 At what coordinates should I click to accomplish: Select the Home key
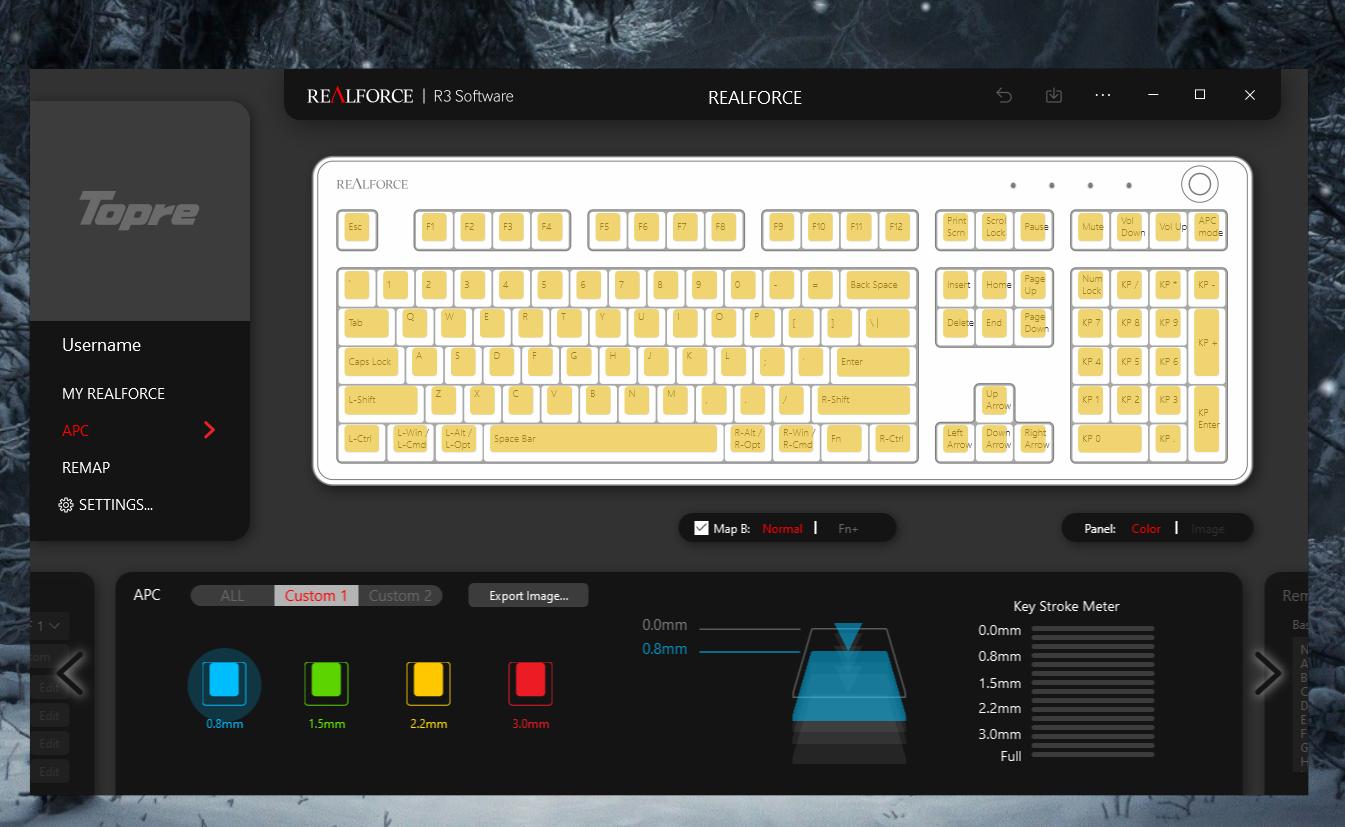click(x=995, y=285)
